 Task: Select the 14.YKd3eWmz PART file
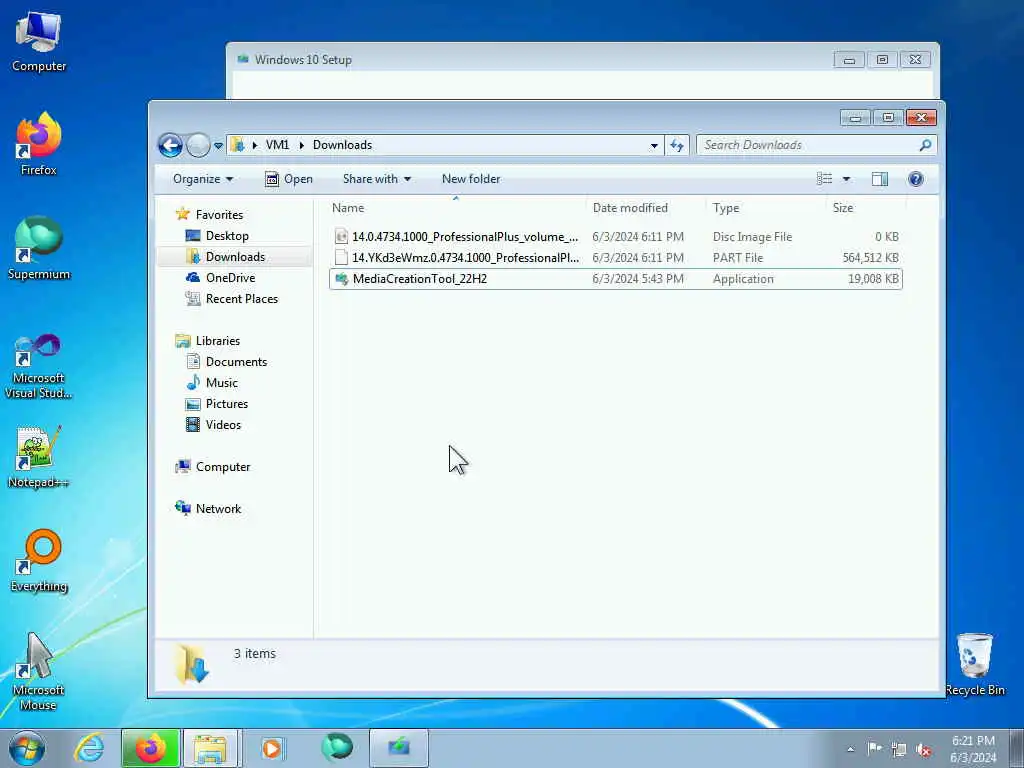point(616,257)
